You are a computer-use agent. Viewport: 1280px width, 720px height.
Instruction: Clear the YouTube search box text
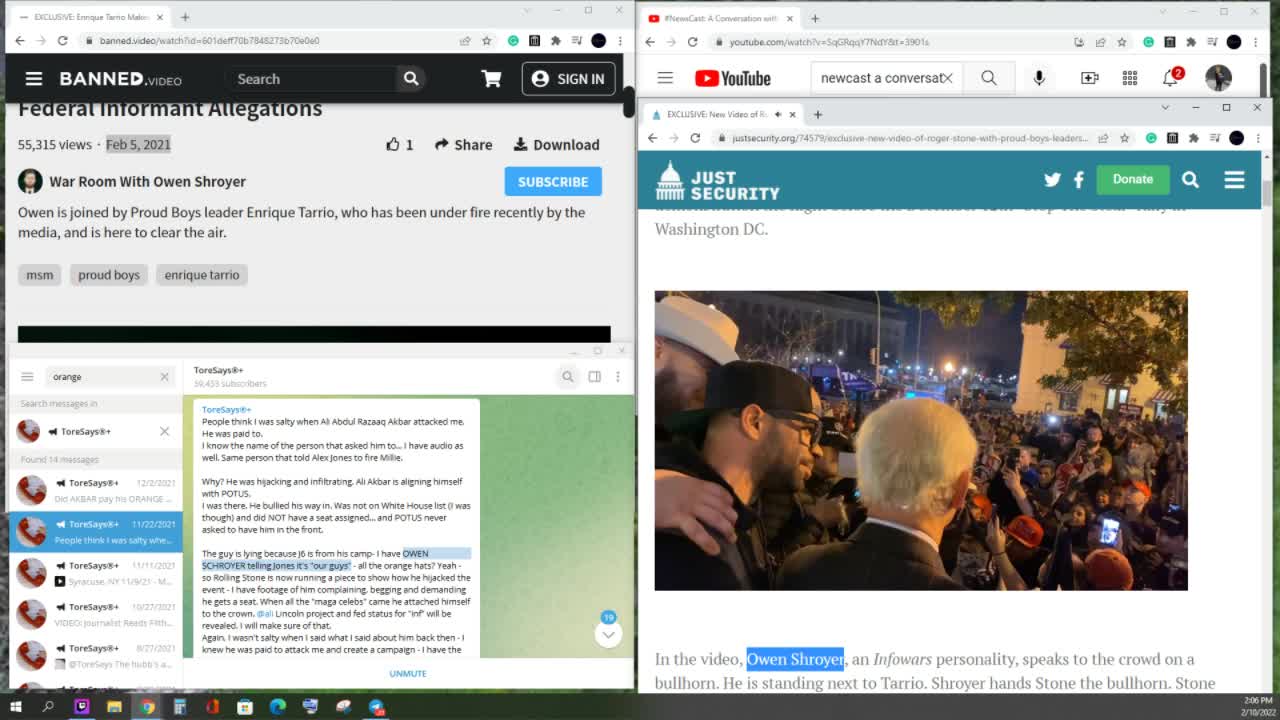(x=947, y=78)
